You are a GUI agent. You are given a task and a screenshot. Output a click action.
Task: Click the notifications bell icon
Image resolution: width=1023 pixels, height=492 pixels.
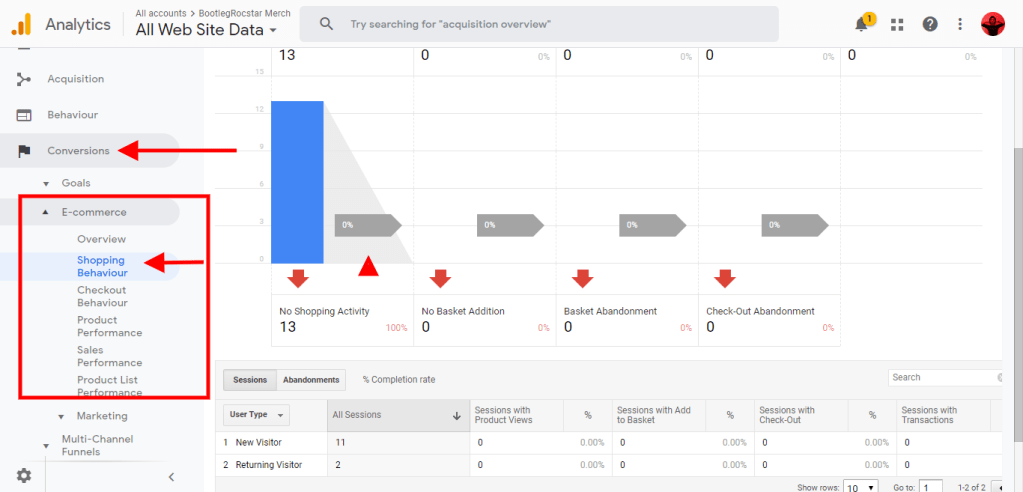[862, 24]
